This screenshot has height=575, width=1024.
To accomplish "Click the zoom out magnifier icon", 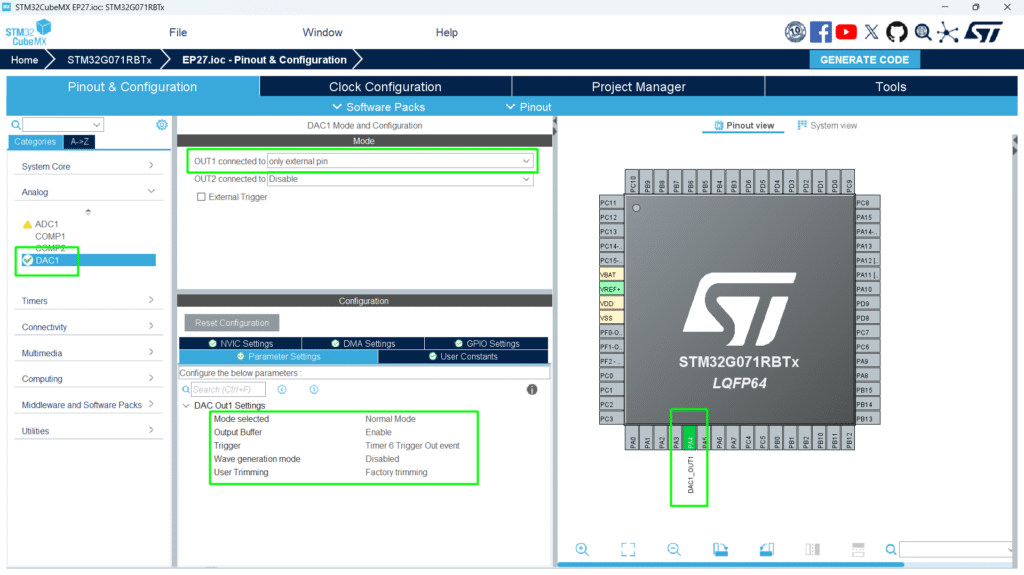I will (x=674, y=549).
